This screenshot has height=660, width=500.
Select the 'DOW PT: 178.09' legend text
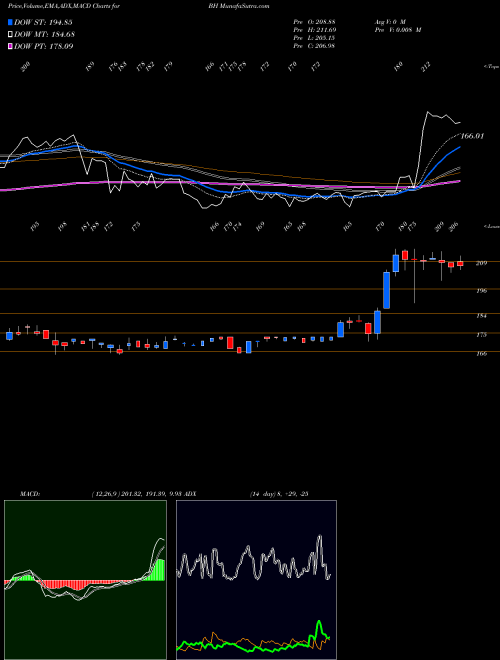43,46
